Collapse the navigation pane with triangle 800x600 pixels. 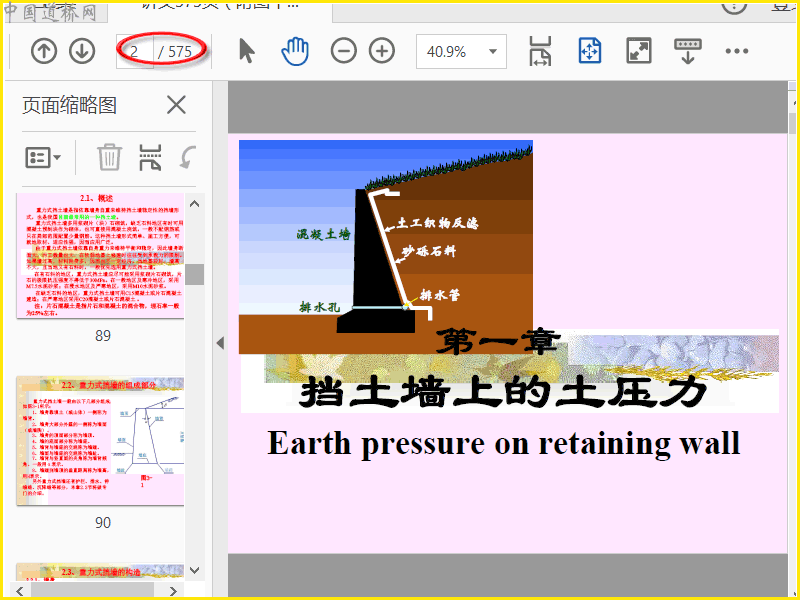pyautogui.click(x=220, y=343)
